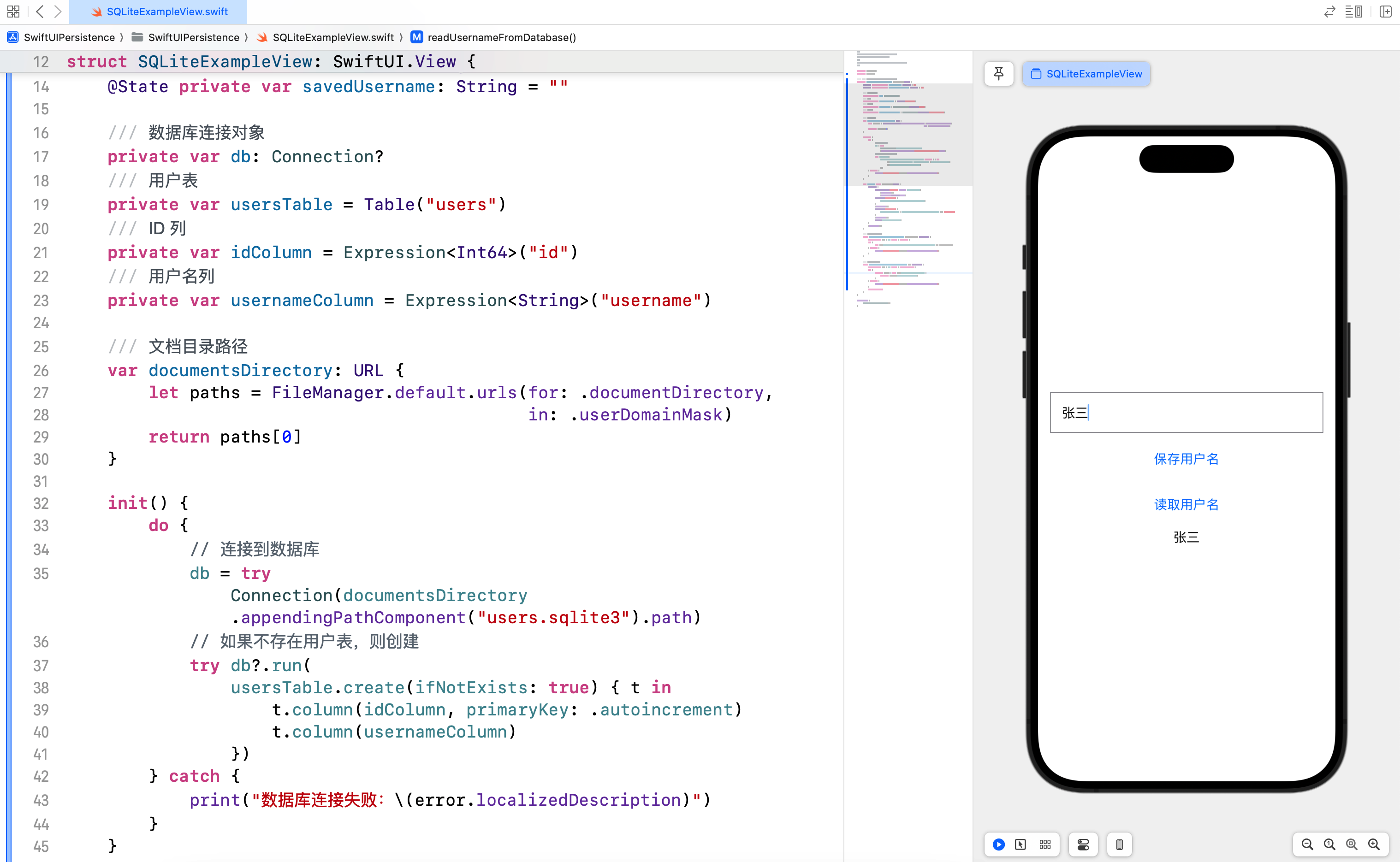
Task: Click usernameColumn declaration on line 23
Action: pyautogui.click(x=302, y=301)
